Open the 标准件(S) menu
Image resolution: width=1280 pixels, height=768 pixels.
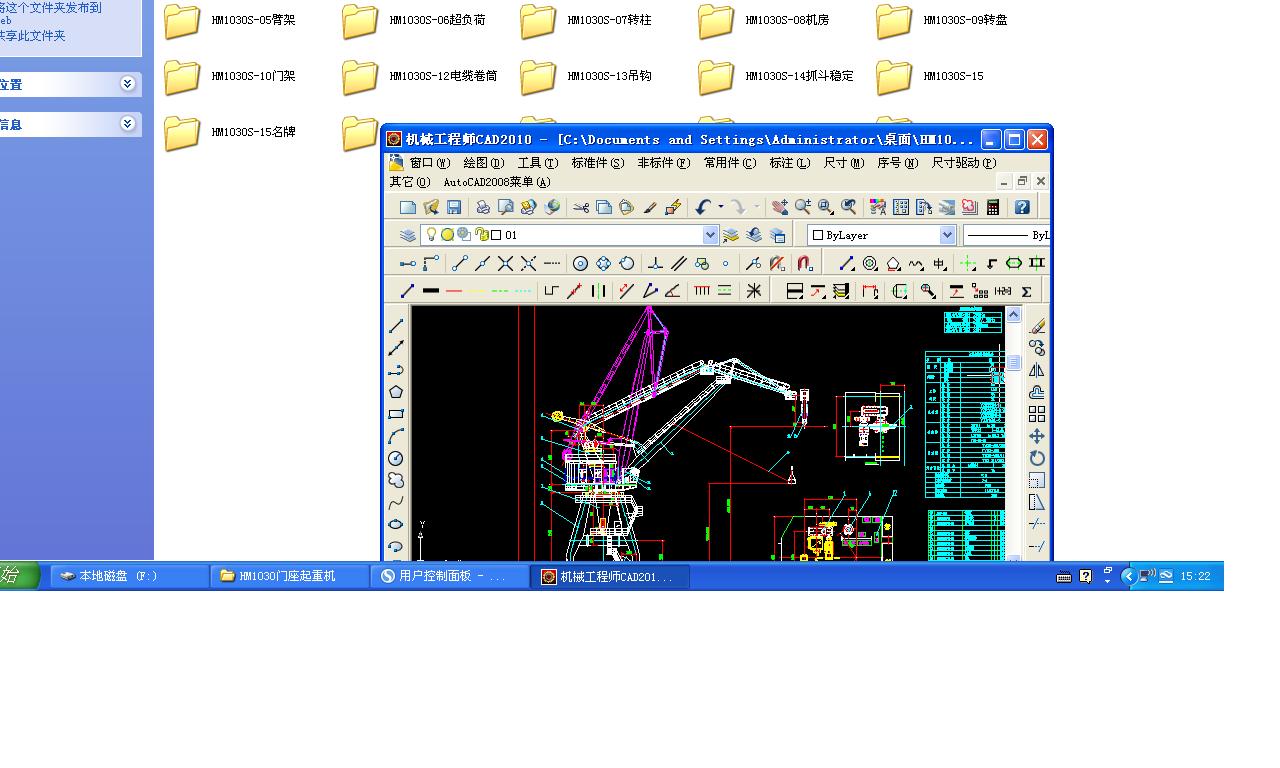click(597, 162)
